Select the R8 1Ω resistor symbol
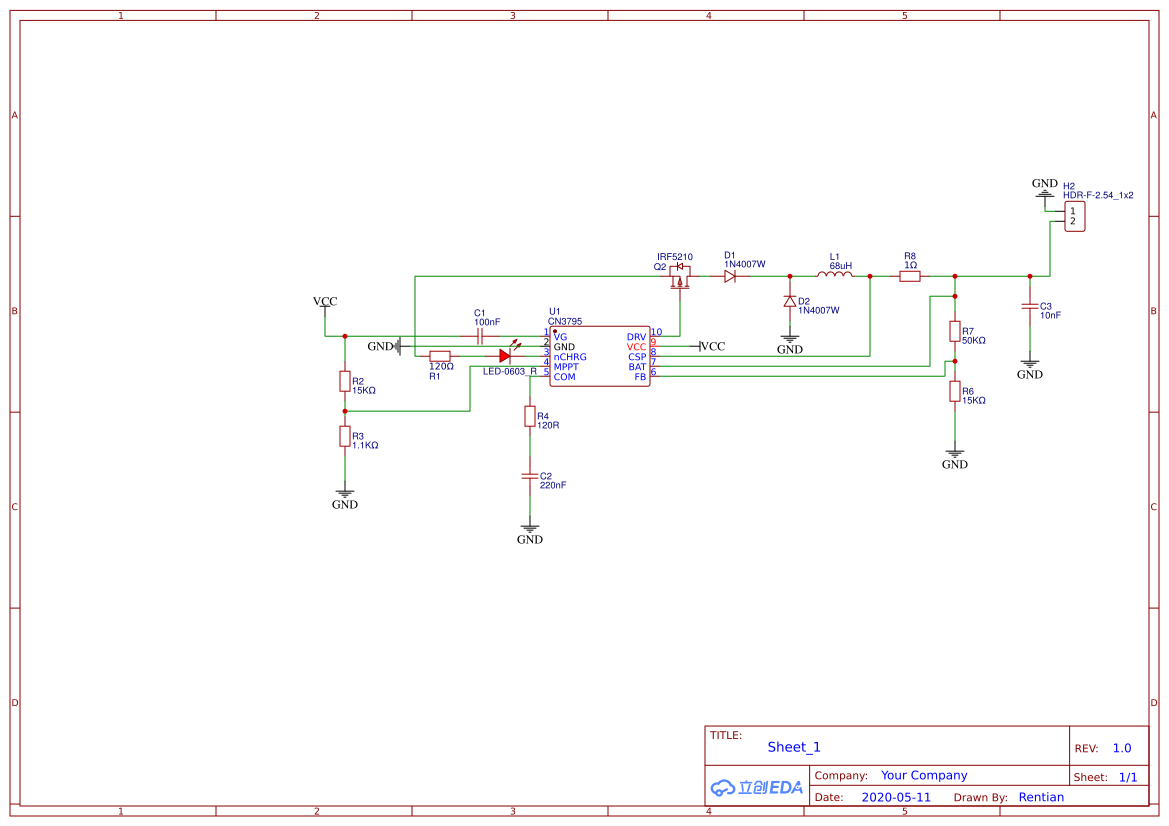Viewport: 1169px width, 826px height. coord(910,277)
